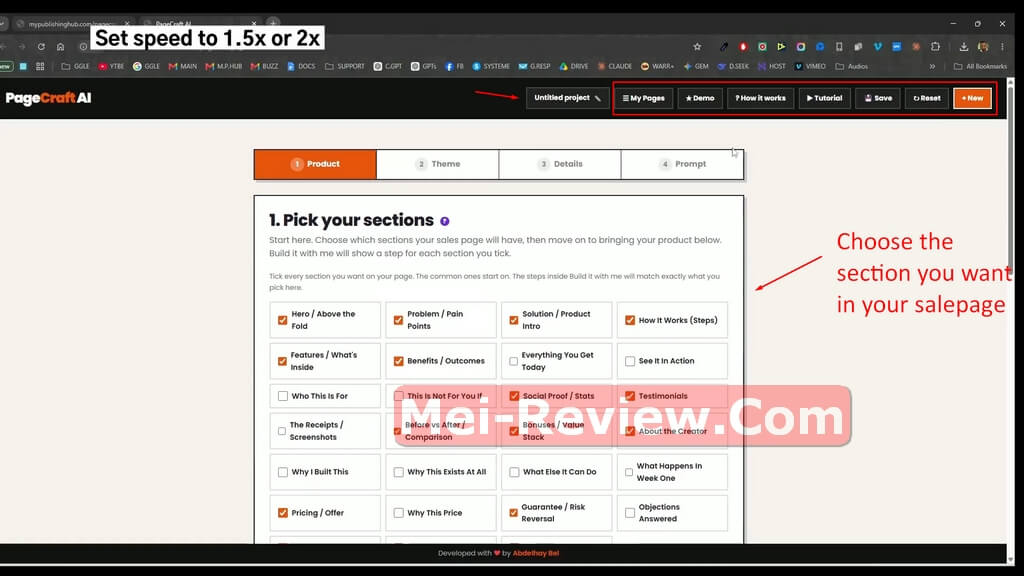Viewport: 1024px width, 576px height.
Task: Reload the page with the refresh icon
Action: [x=41, y=47]
